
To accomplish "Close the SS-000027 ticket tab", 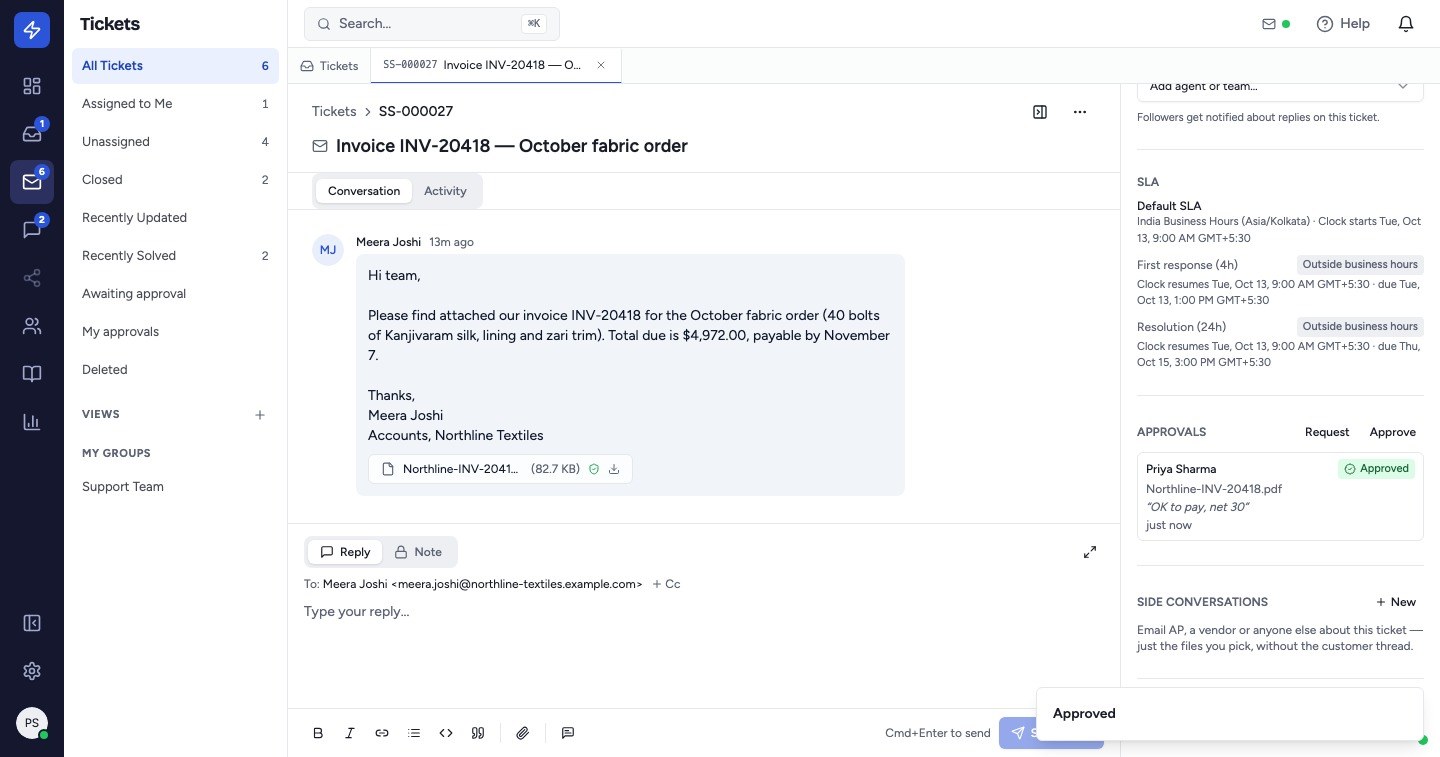I will (601, 65).
